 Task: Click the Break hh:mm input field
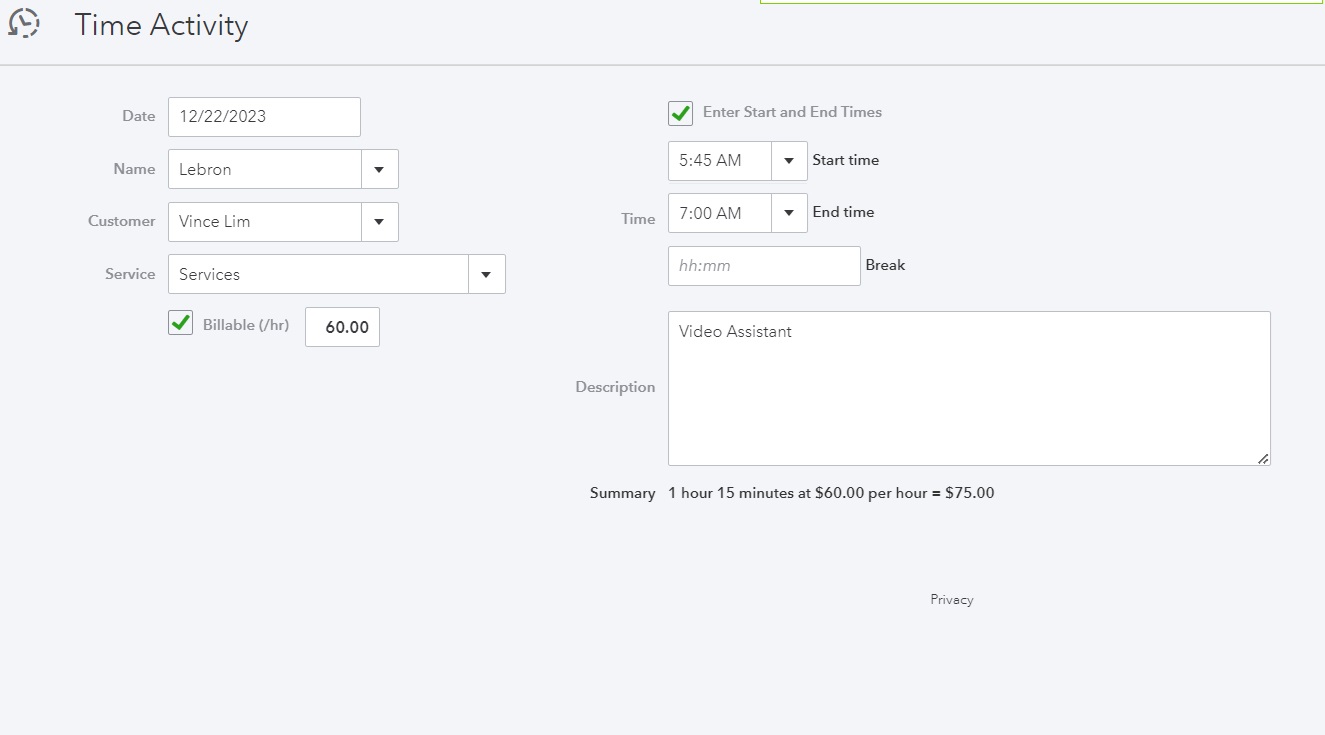pos(764,266)
